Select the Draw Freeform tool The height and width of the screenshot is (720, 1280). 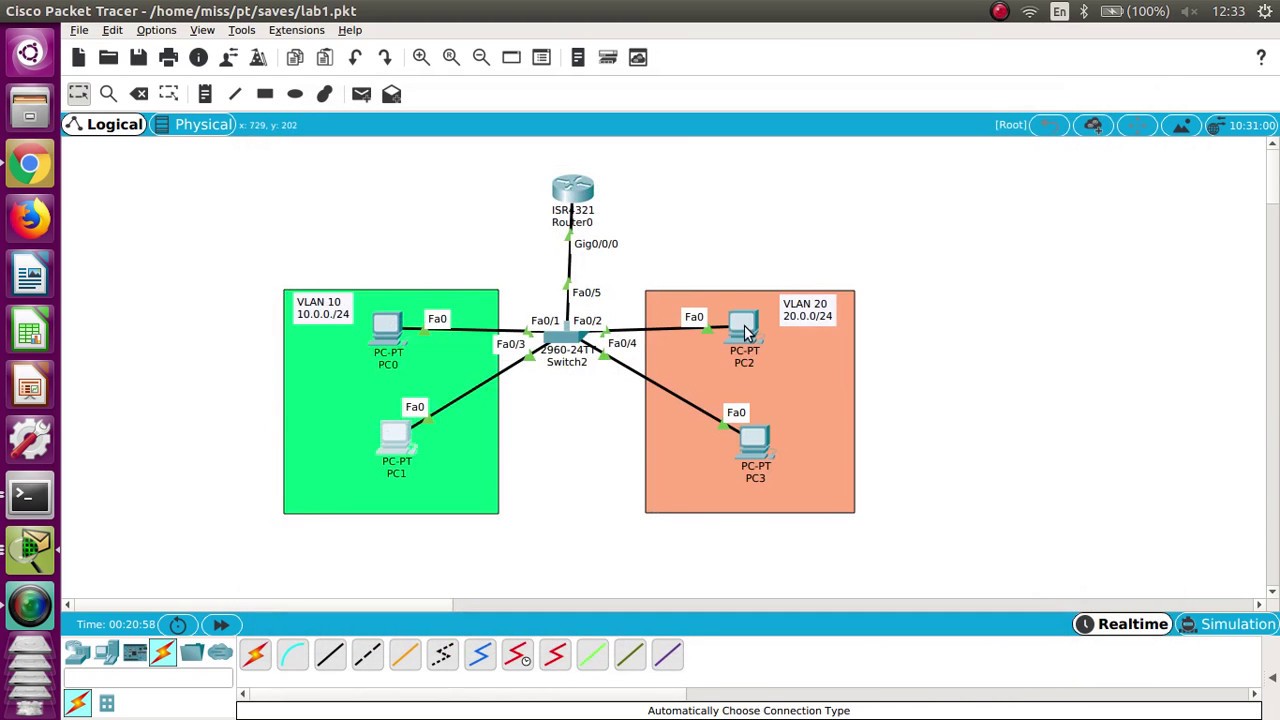(325, 93)
